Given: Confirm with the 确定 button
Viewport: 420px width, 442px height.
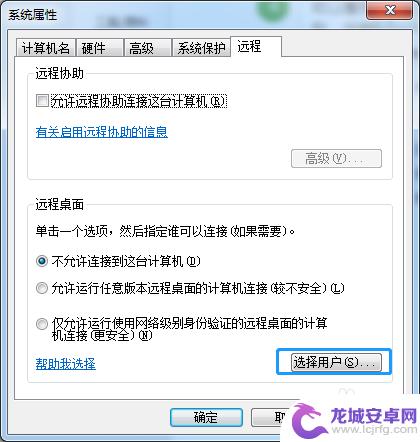Looking at the screenshot, I should [206, 417].
